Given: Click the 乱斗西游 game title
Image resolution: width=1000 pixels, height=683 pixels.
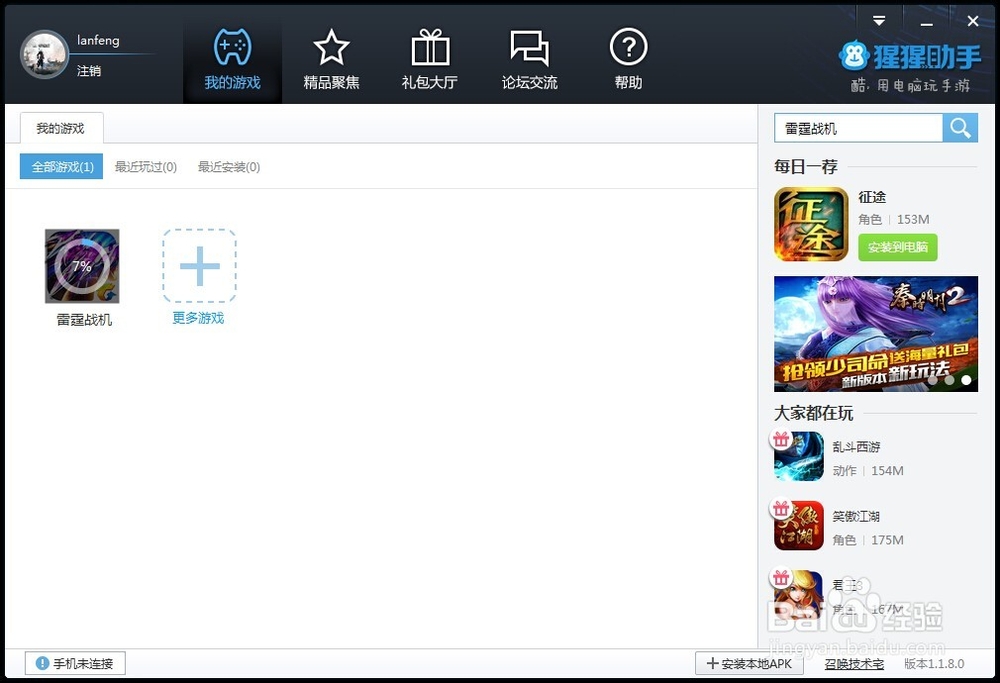Looking at the screenshot, I should (x=857, y=446).
